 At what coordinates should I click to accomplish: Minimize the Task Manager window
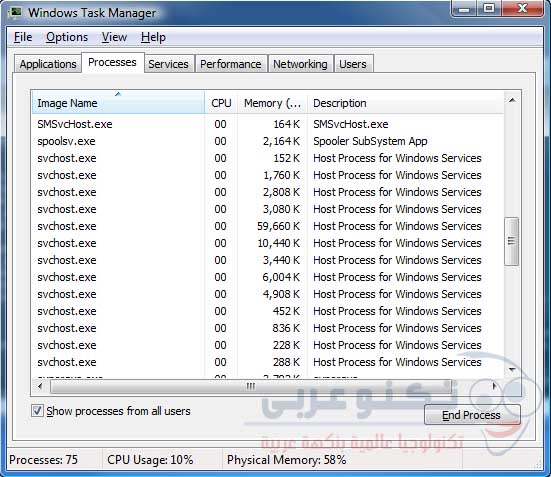(464, 8)
